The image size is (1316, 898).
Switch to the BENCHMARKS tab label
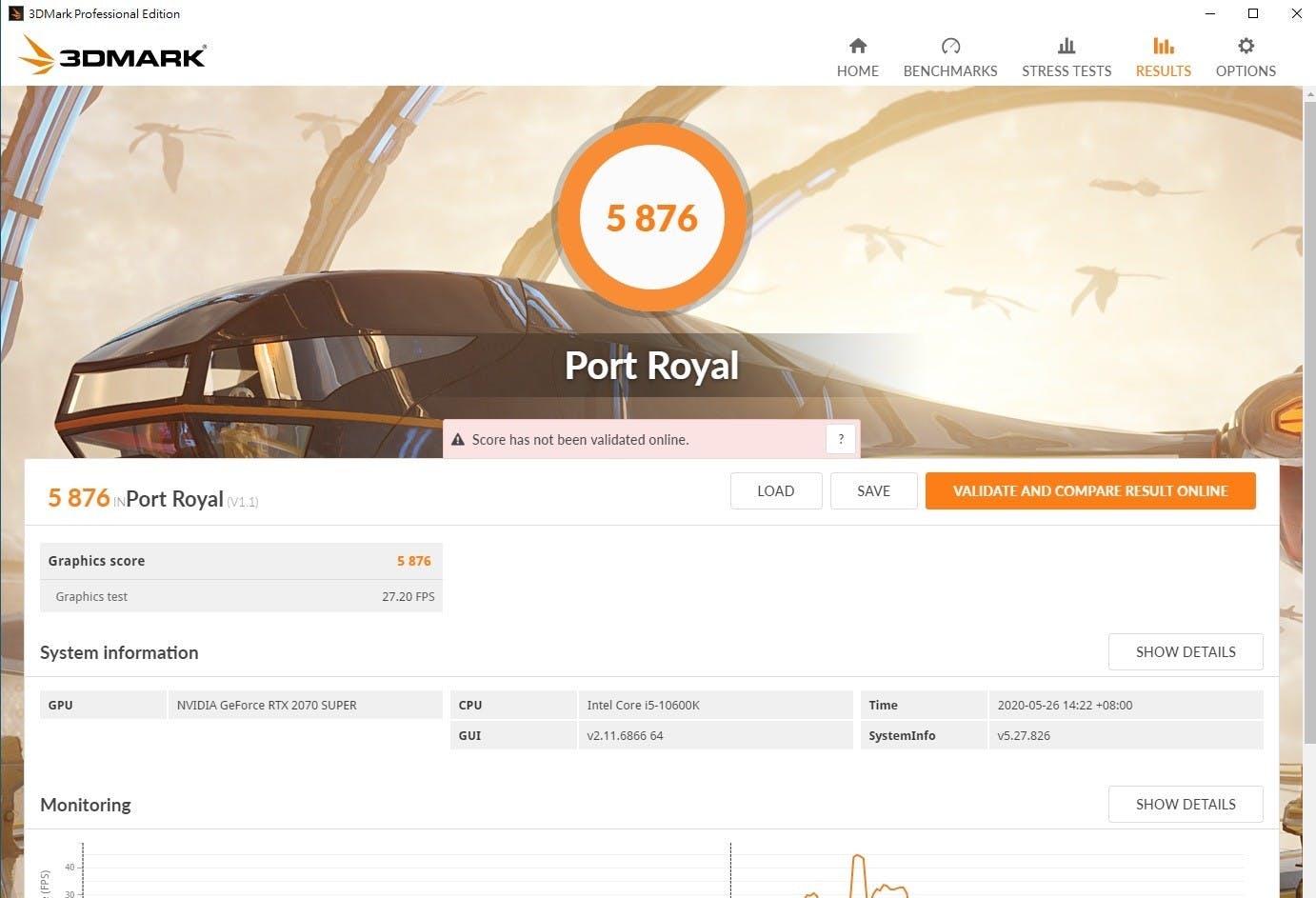[950, 70]
